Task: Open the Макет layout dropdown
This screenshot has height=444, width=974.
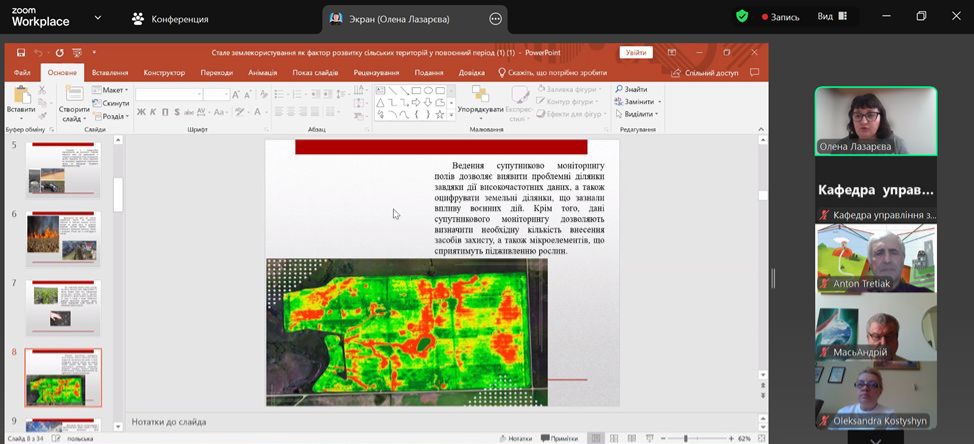Action: click(111, 90)
